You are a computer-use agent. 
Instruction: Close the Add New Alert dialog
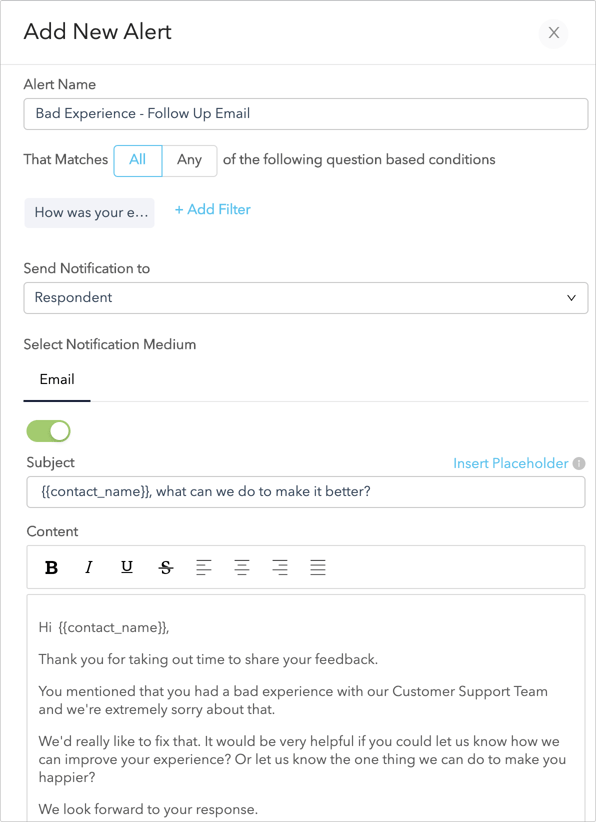pyautogui.click(x=553, y=33)
